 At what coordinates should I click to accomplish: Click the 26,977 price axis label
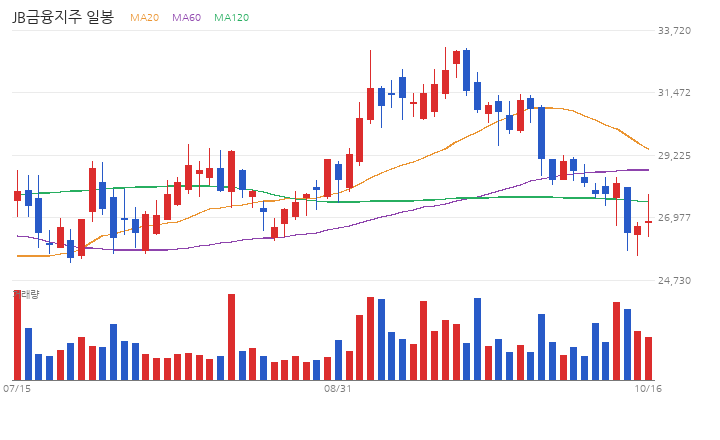coord(674,217)
